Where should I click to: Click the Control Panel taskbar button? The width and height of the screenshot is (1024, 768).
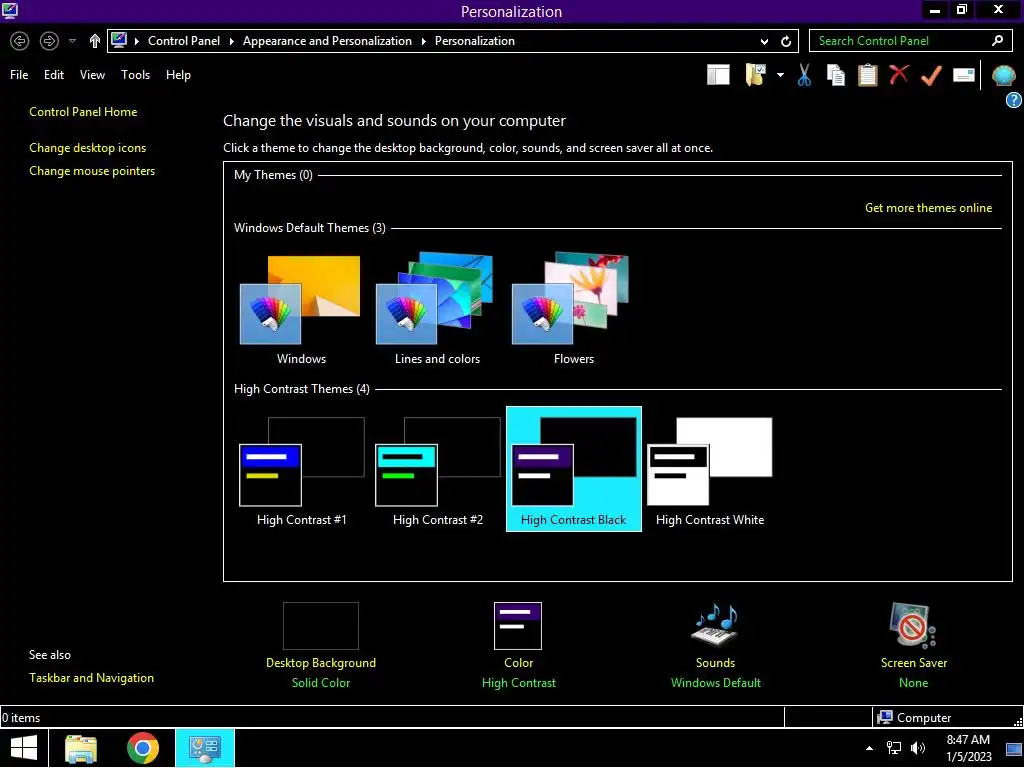[x=204, y=748]
